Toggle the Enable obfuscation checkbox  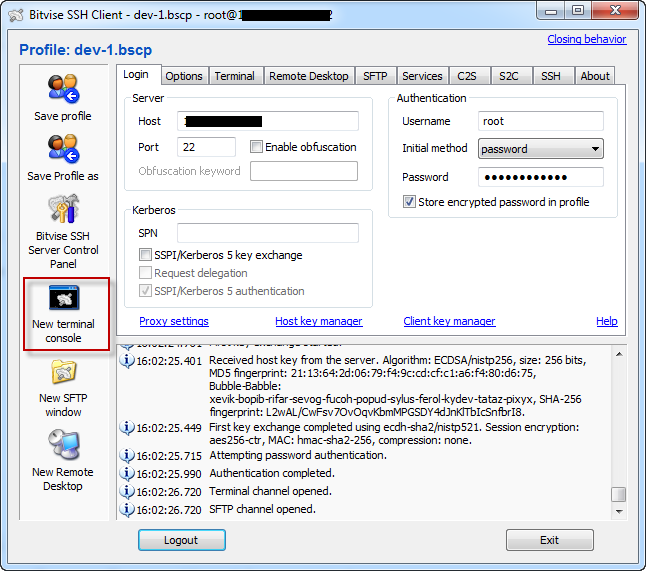point(256,147)
